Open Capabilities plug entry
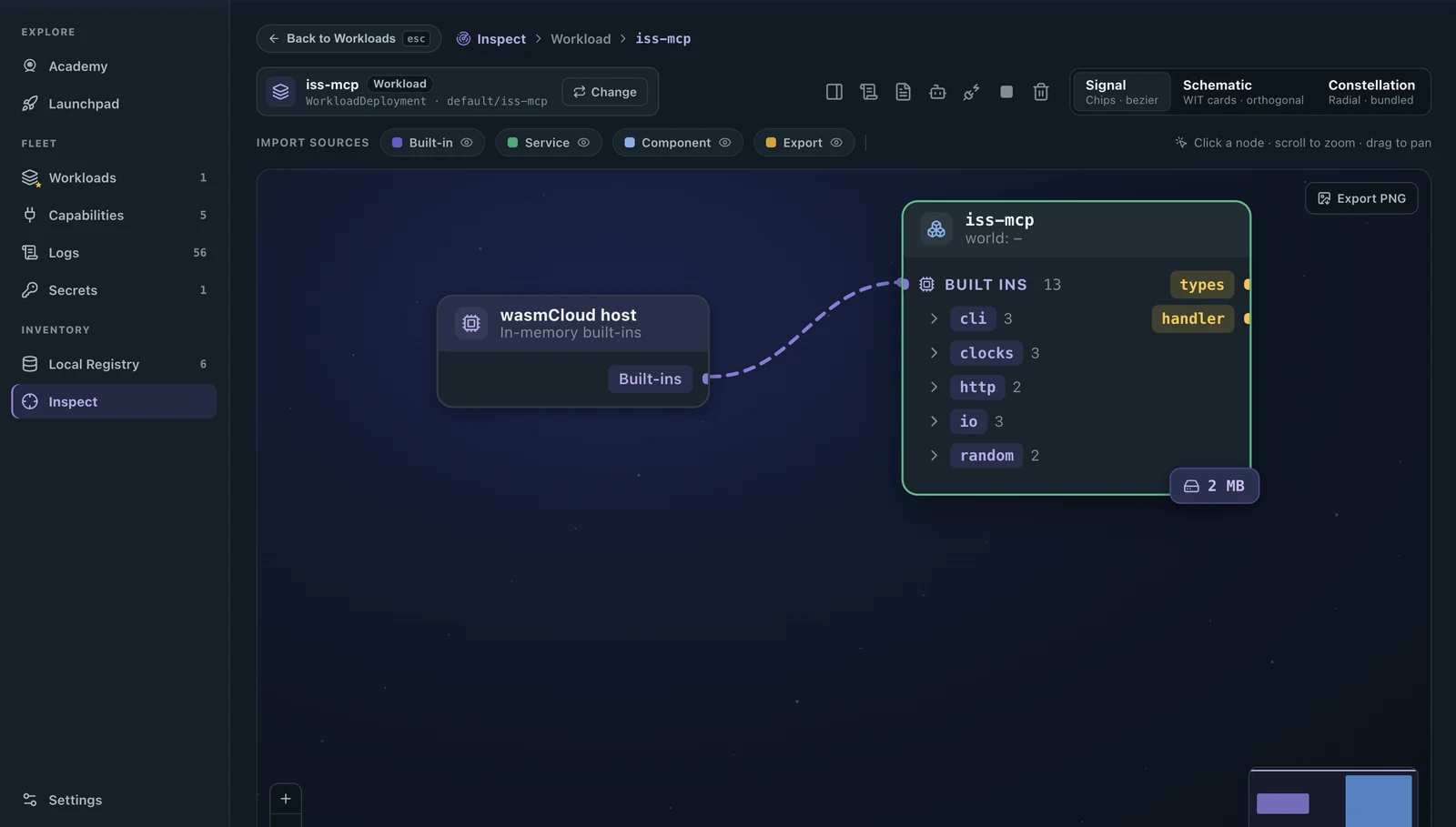Viewport: 1456px width, 827px height. [114, 215]
